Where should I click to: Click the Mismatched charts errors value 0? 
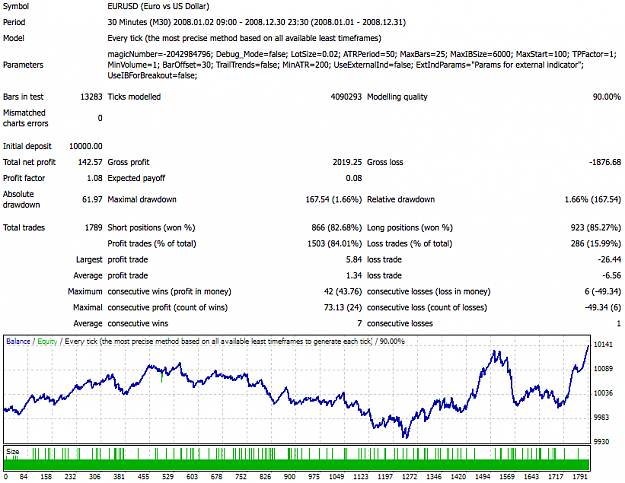[x=100, y=118]
